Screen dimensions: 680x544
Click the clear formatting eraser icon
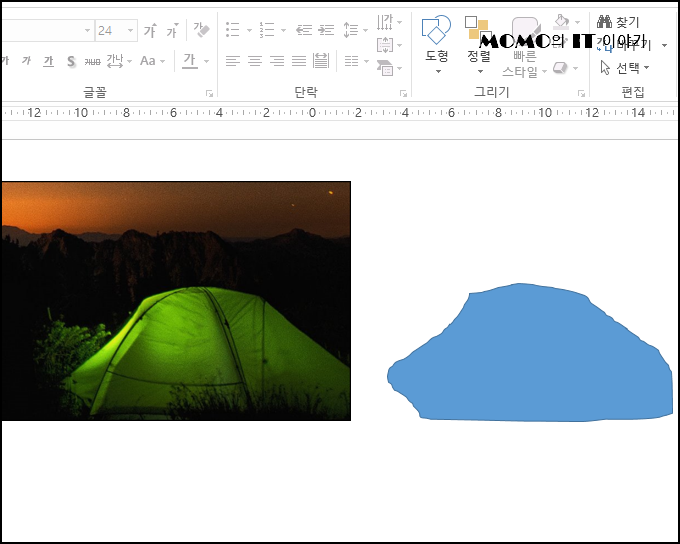202,30
